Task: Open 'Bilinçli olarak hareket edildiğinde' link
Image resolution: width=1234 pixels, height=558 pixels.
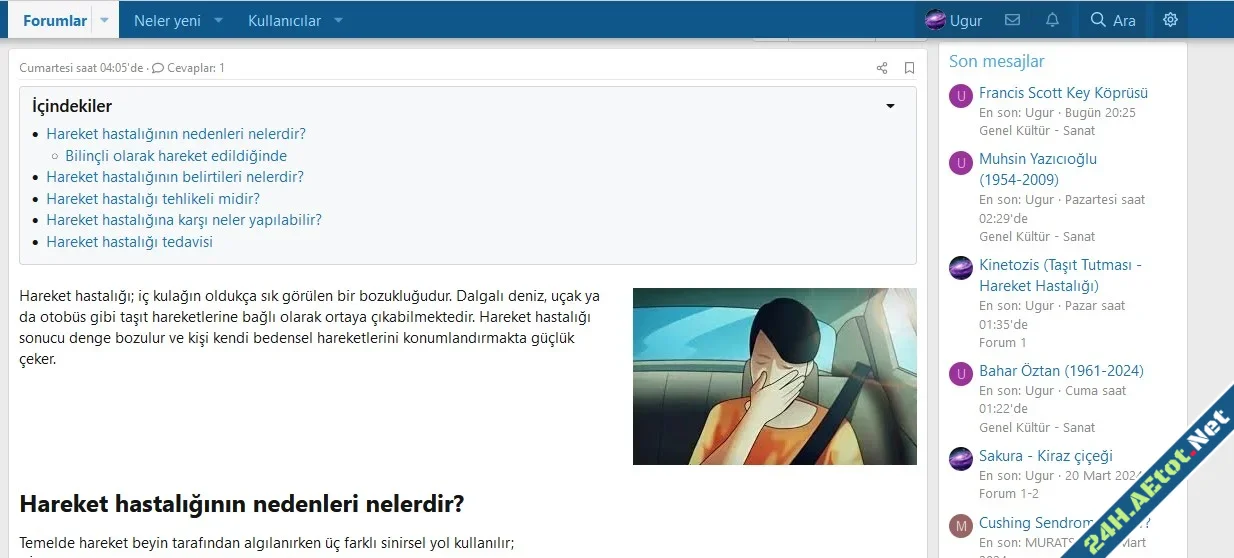Action: pyautogui.click(x=176, y=155)
